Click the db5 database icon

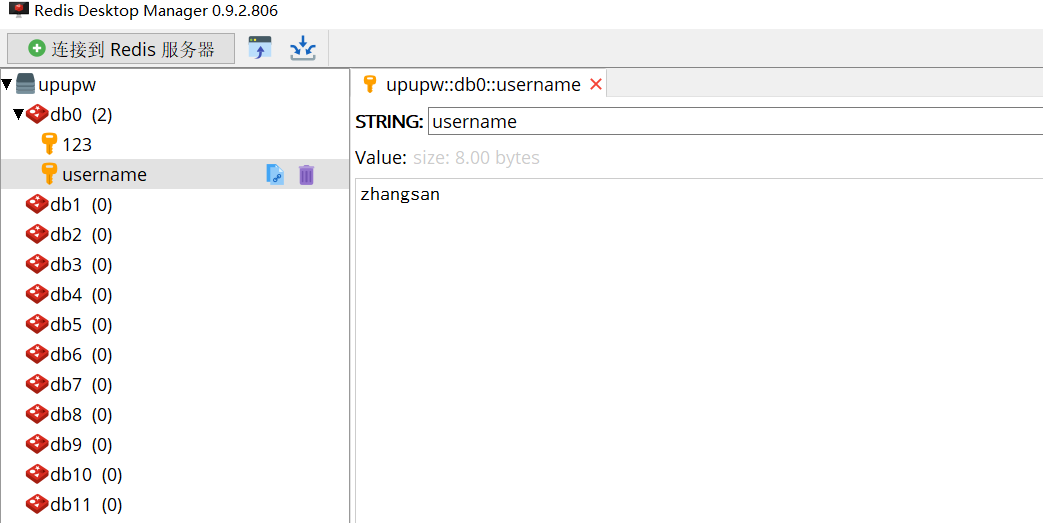(x=37, y=325)
